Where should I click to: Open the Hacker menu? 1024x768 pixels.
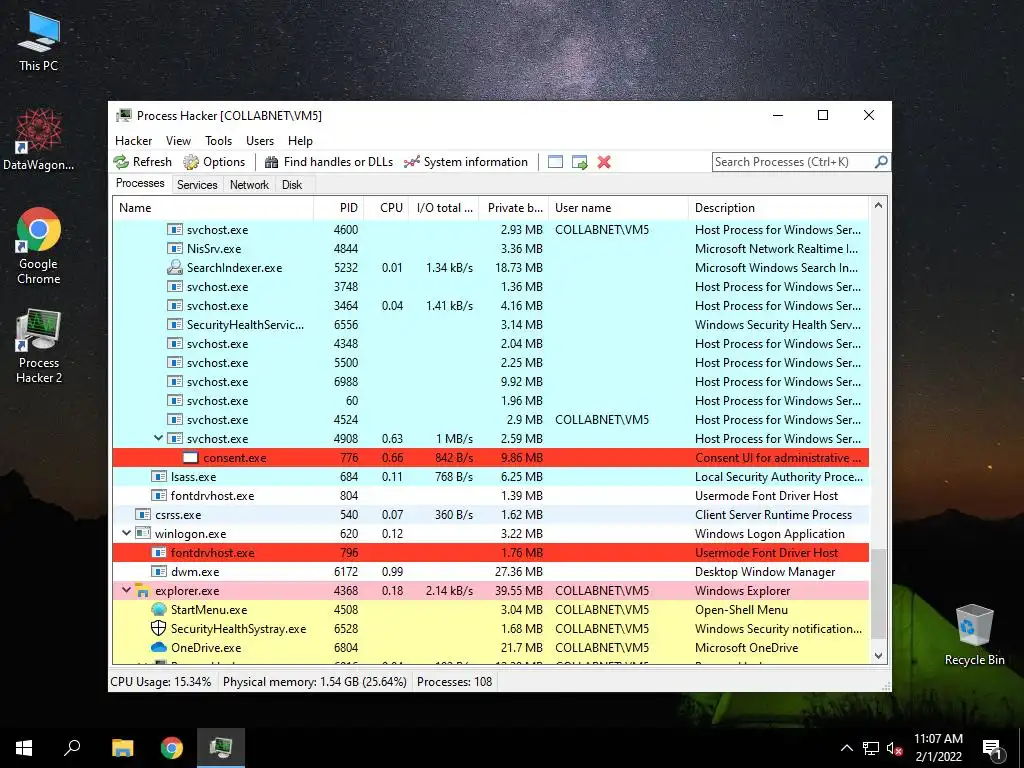pyautogui.click(x=133, y=141)
